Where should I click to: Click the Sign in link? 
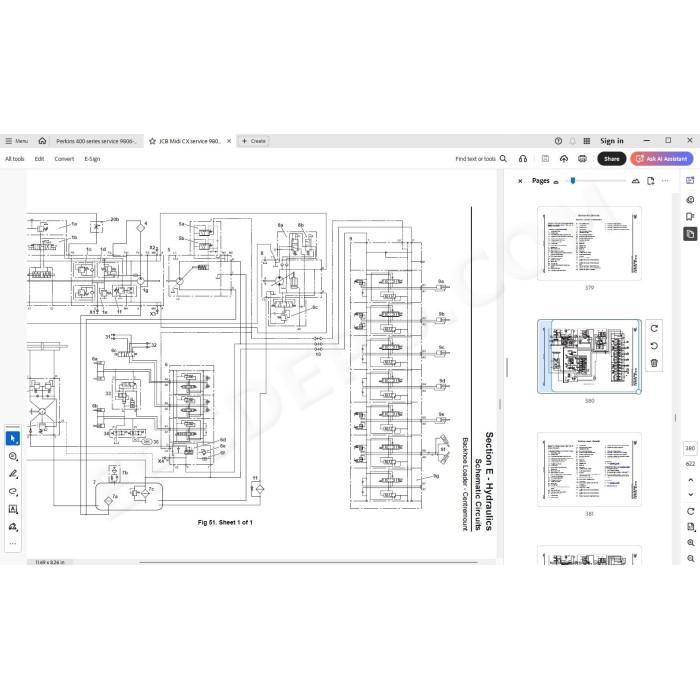pos(612,141)
